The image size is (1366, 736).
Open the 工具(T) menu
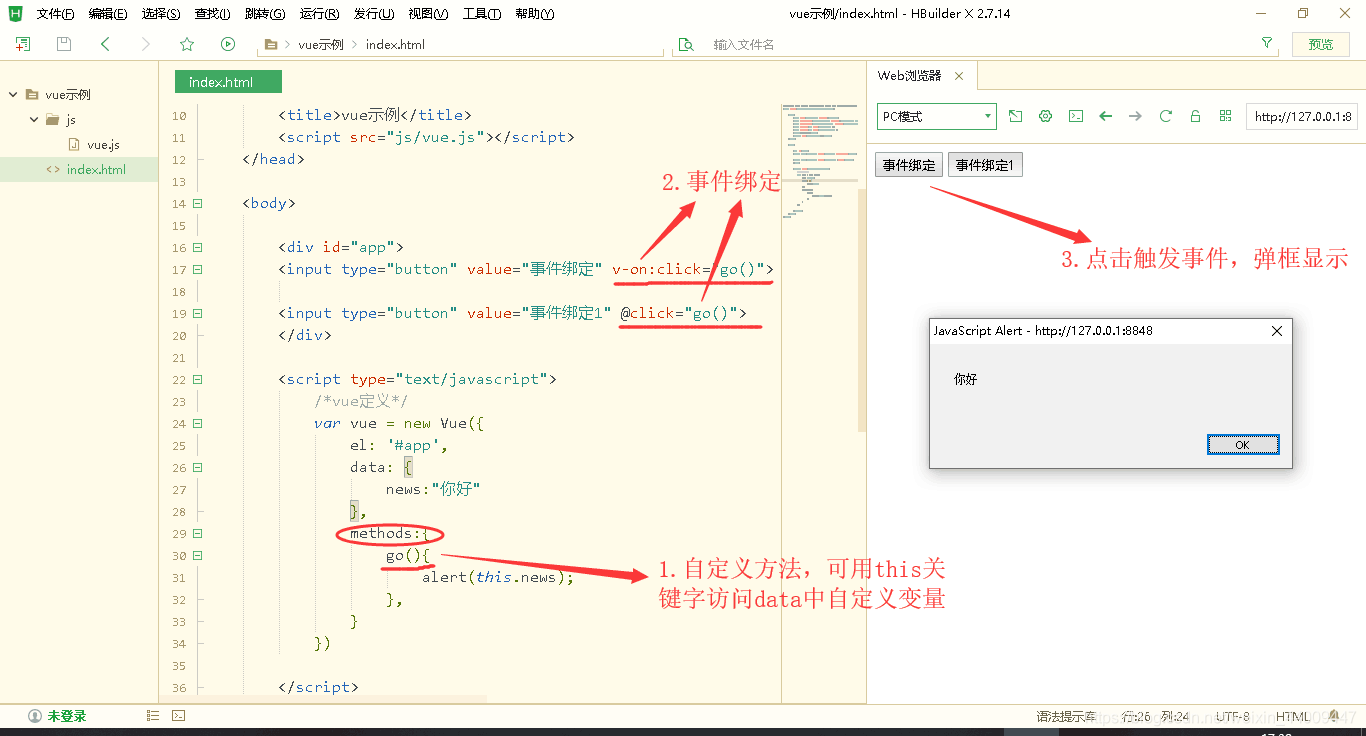482,14
